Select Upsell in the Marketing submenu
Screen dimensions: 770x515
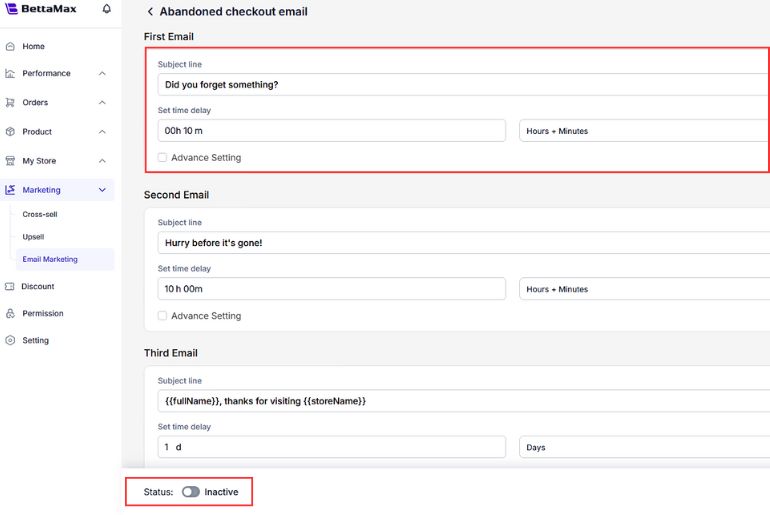pos(33,237)
